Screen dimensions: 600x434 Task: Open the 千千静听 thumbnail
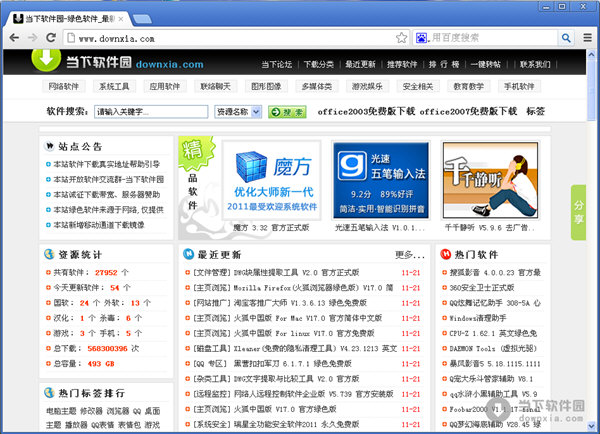point(491,180)
